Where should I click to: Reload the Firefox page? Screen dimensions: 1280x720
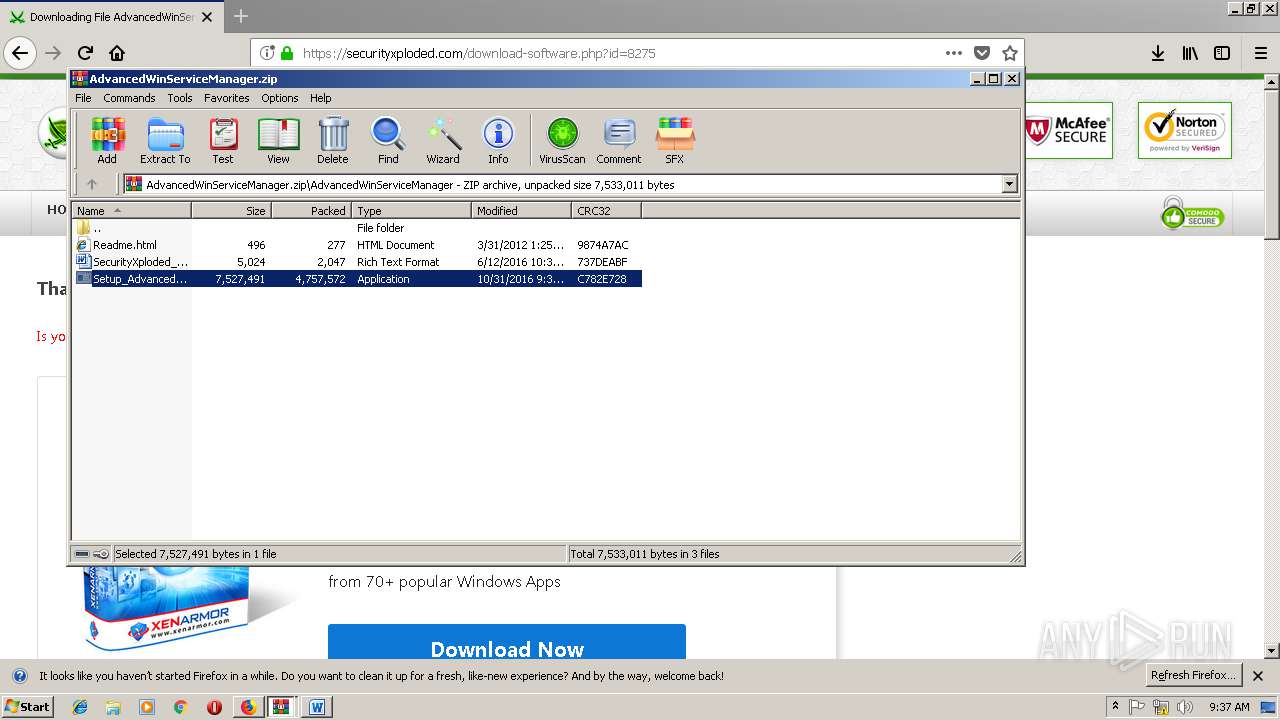85,53
